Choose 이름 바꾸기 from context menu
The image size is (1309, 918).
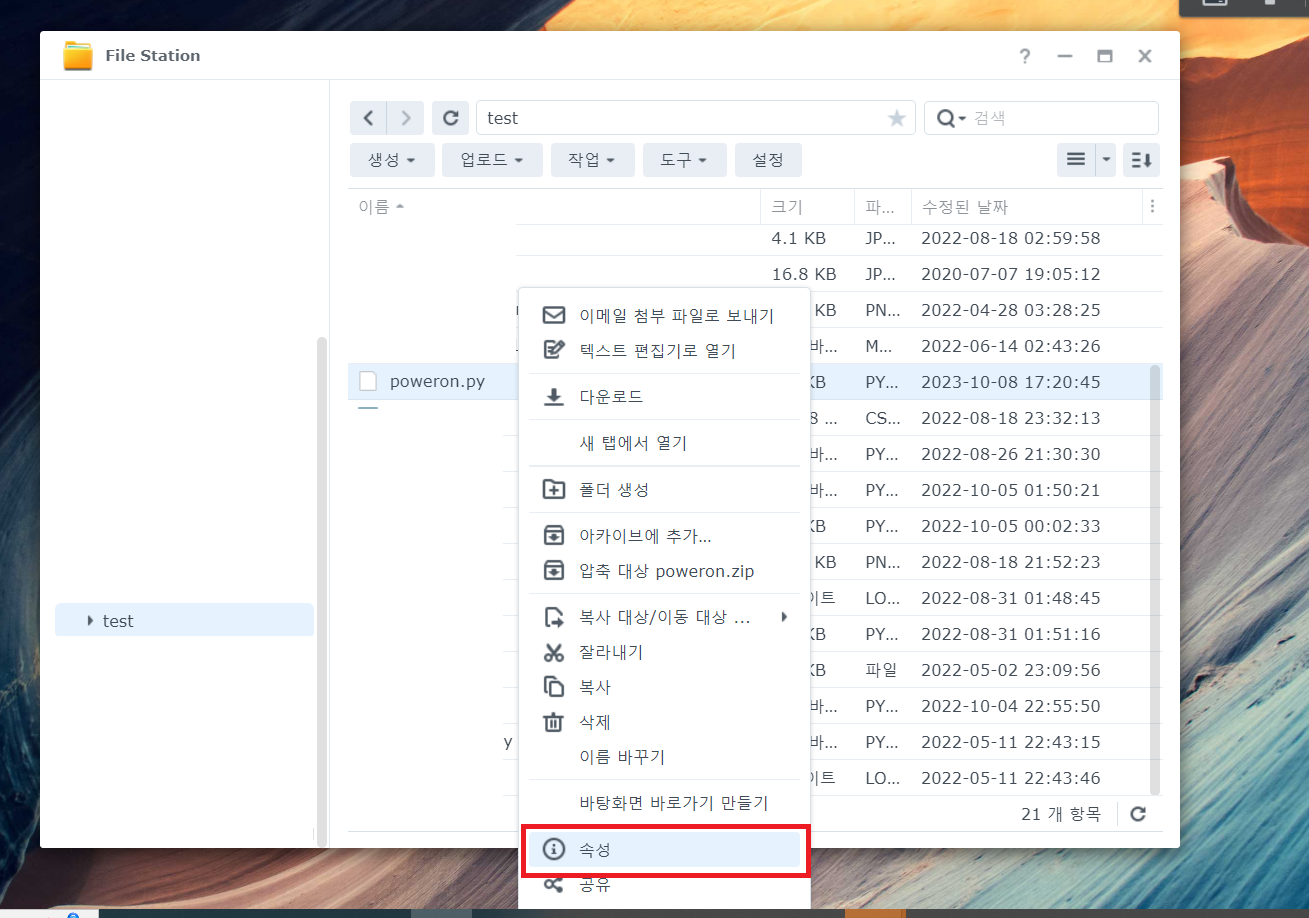[x=664, y=757]
